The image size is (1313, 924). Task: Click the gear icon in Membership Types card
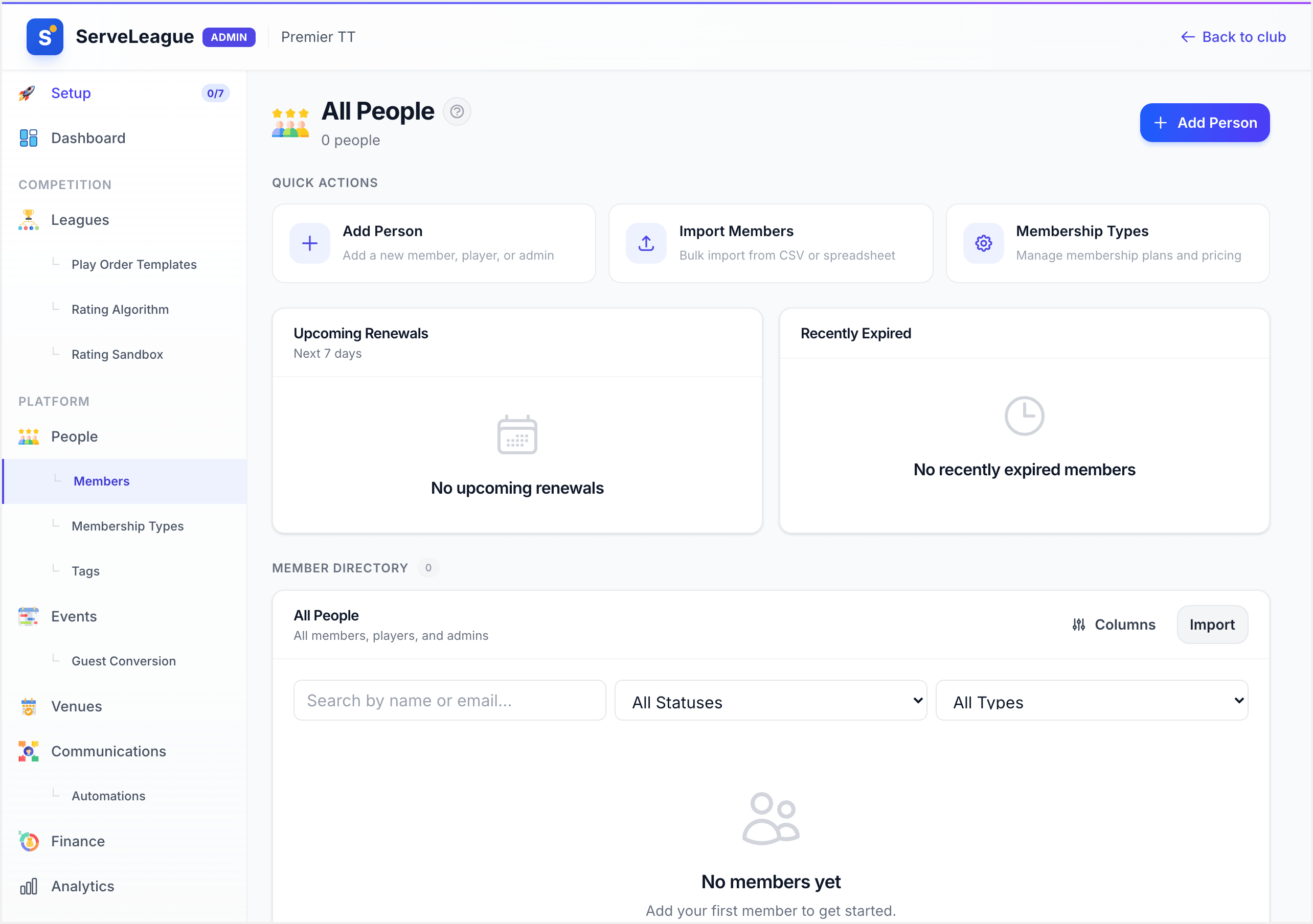click(x=983, y=243)
